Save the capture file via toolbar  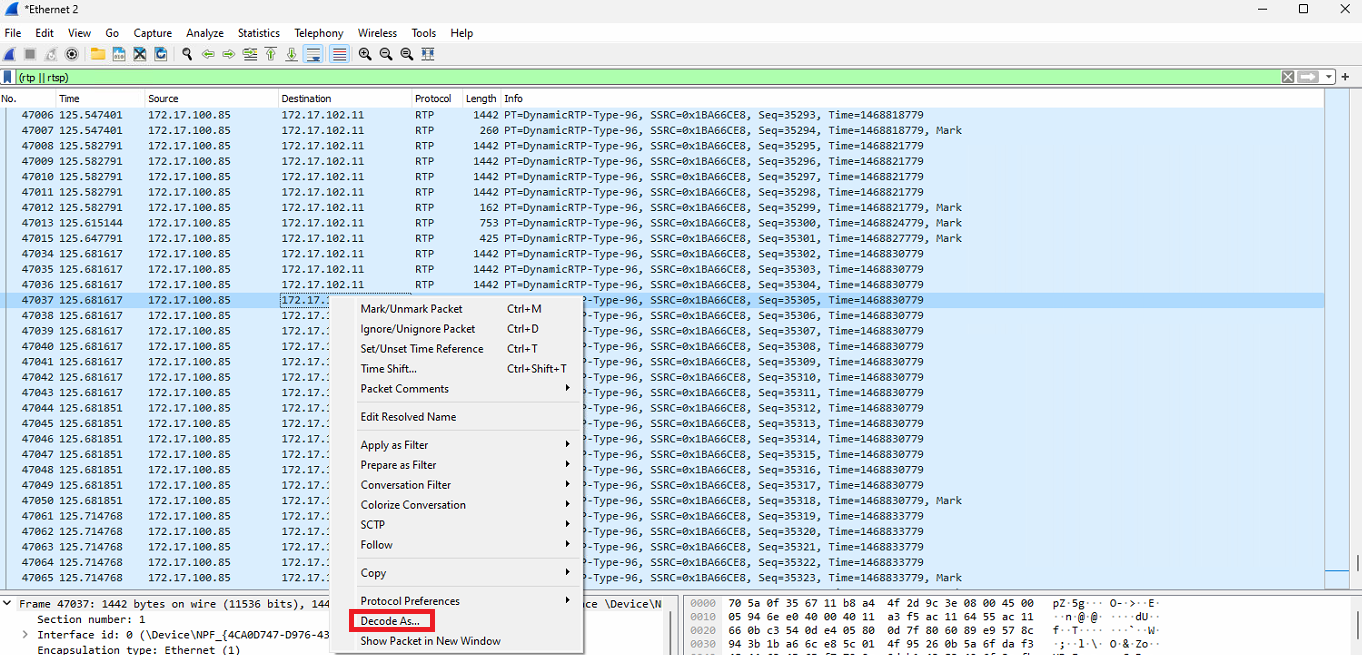tap(119, 54)
